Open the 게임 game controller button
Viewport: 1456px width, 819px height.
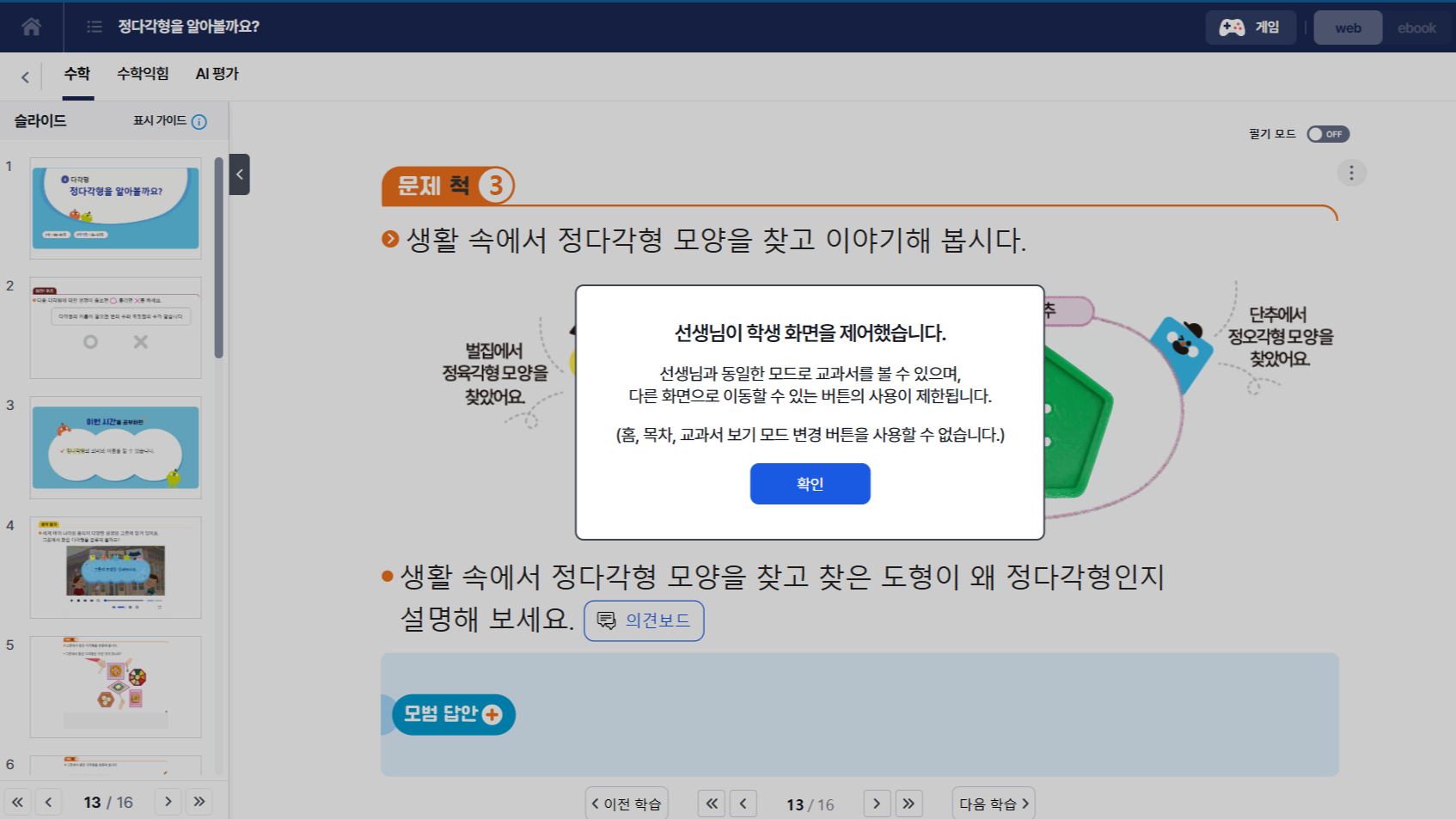[1251, 28]
